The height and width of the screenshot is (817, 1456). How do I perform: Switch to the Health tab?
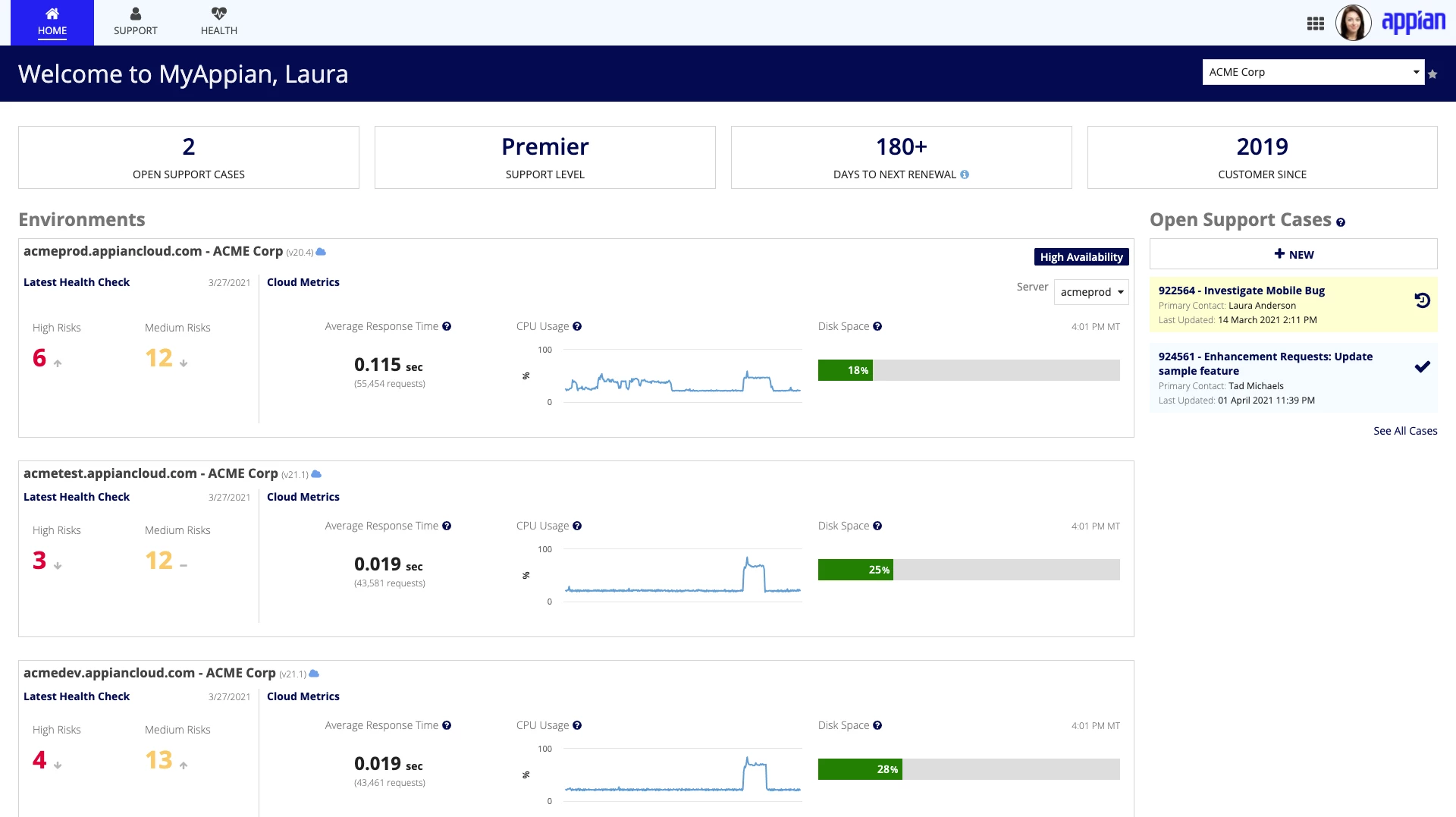click(x=219, y=23)
